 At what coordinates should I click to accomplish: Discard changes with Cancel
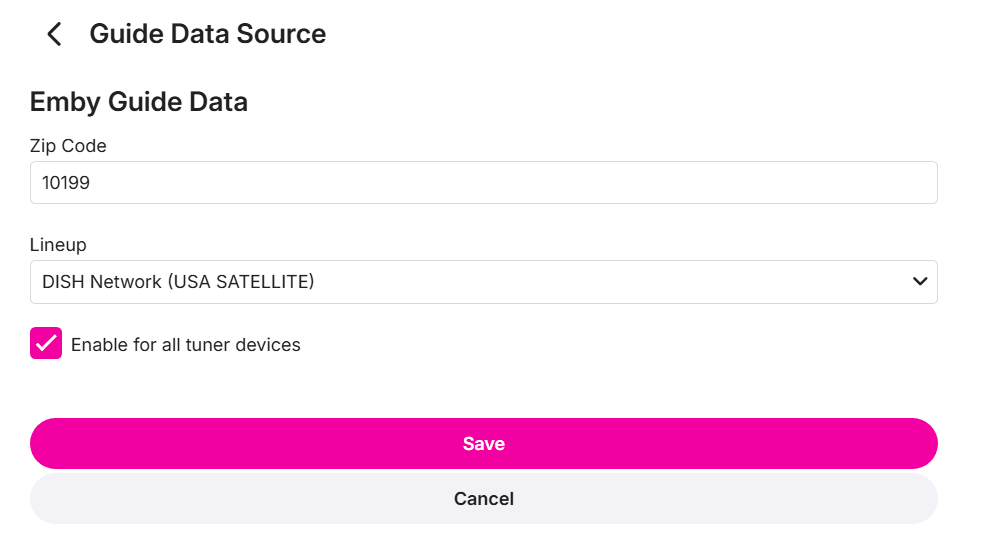[483, 498]
